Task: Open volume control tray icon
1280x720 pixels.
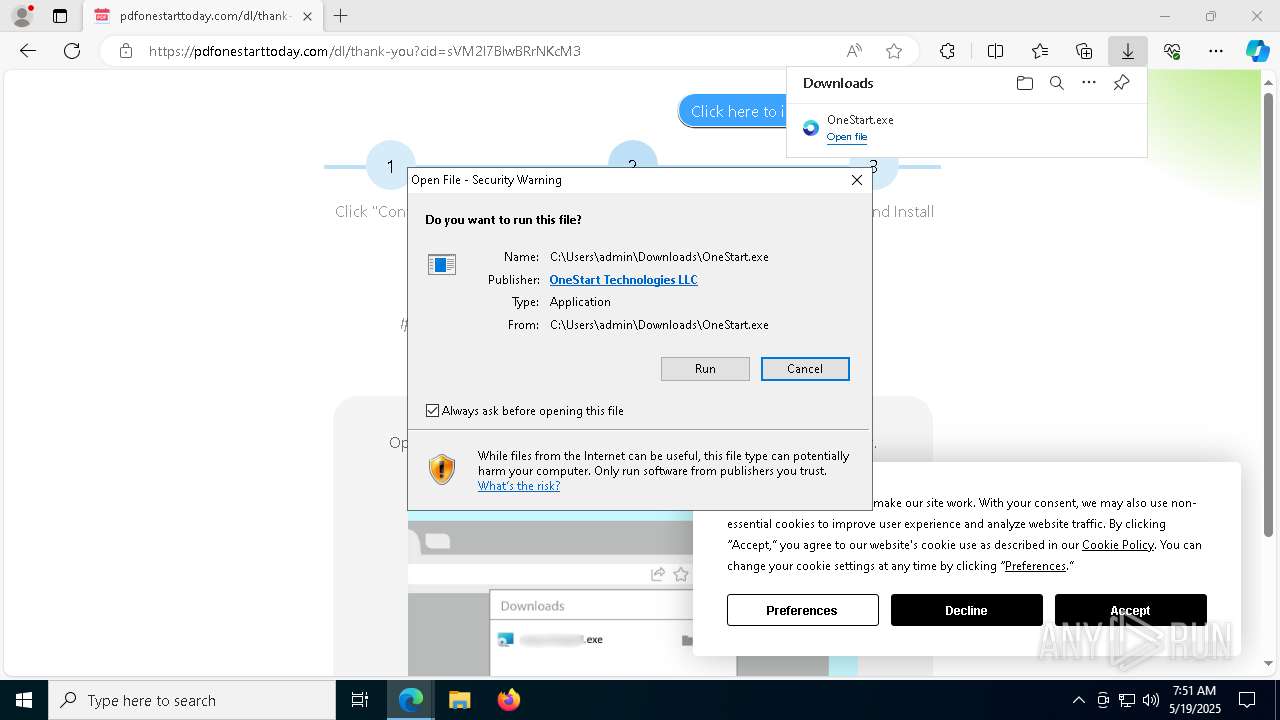Action: click(x=1150, y=700)
